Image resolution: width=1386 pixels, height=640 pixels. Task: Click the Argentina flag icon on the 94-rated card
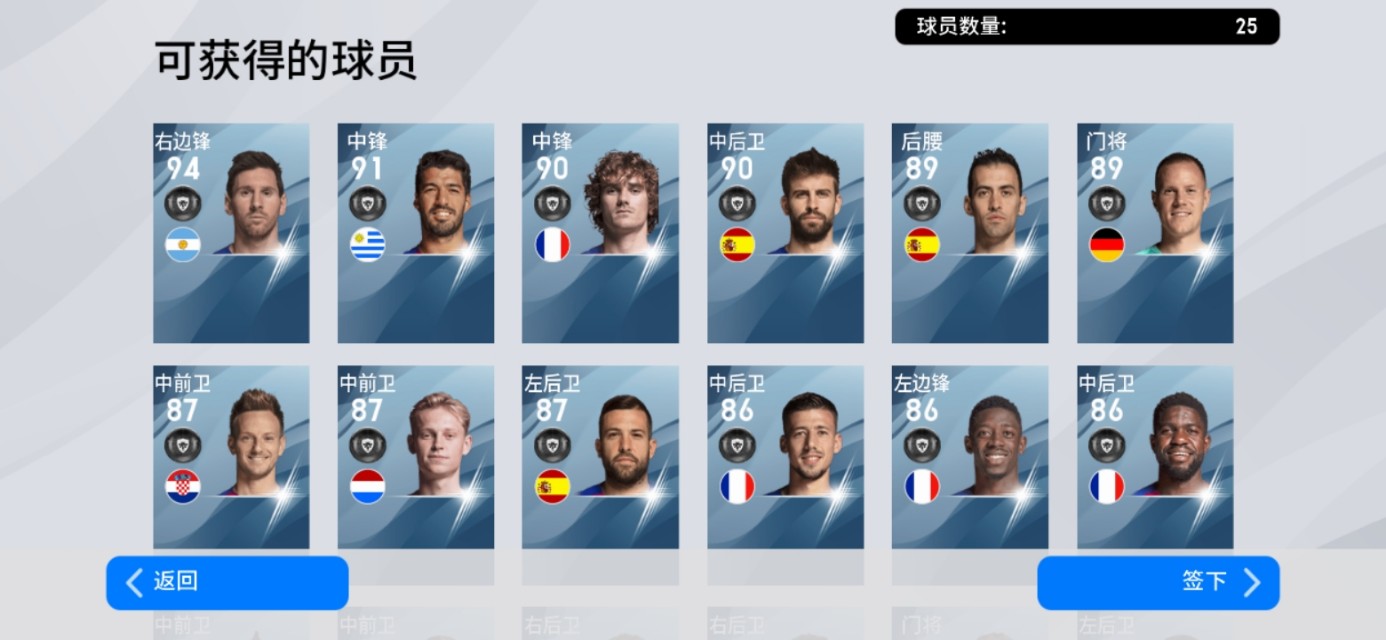[183, 245]
